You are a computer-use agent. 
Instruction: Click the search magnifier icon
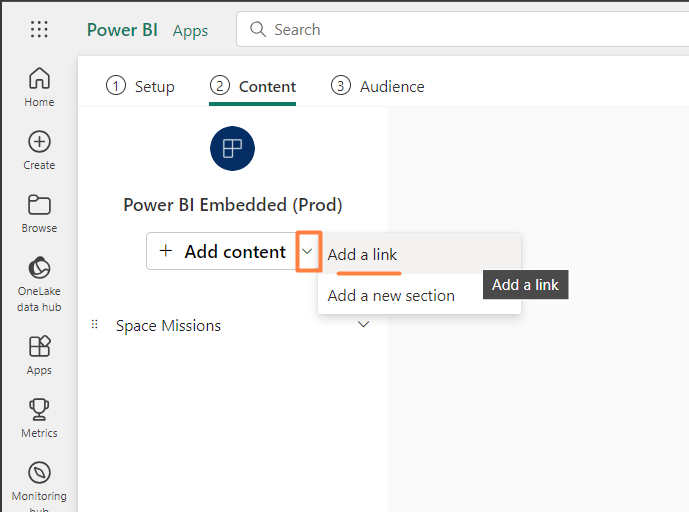tap(258, 29)
